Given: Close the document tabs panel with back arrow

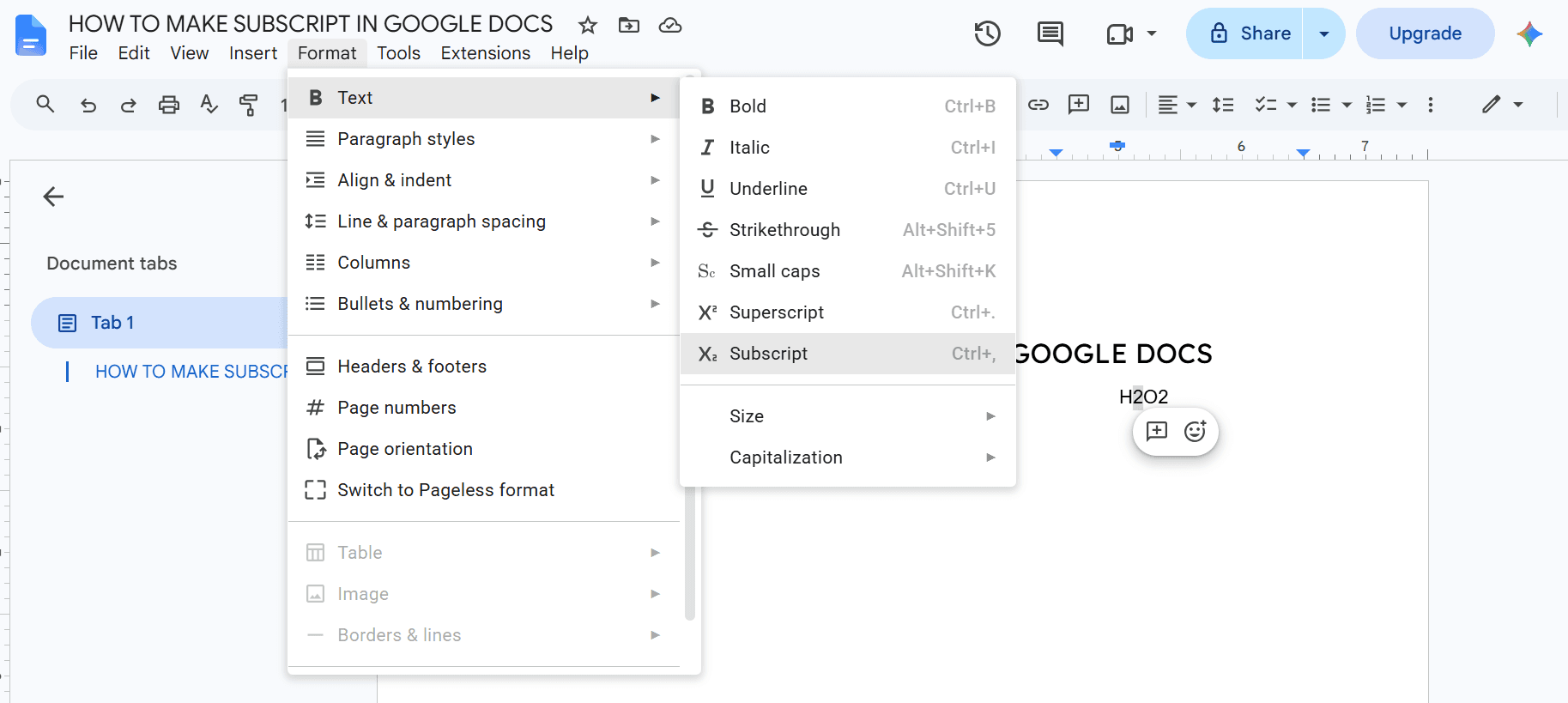Looking at the screenshot, I should coord(53,197).
